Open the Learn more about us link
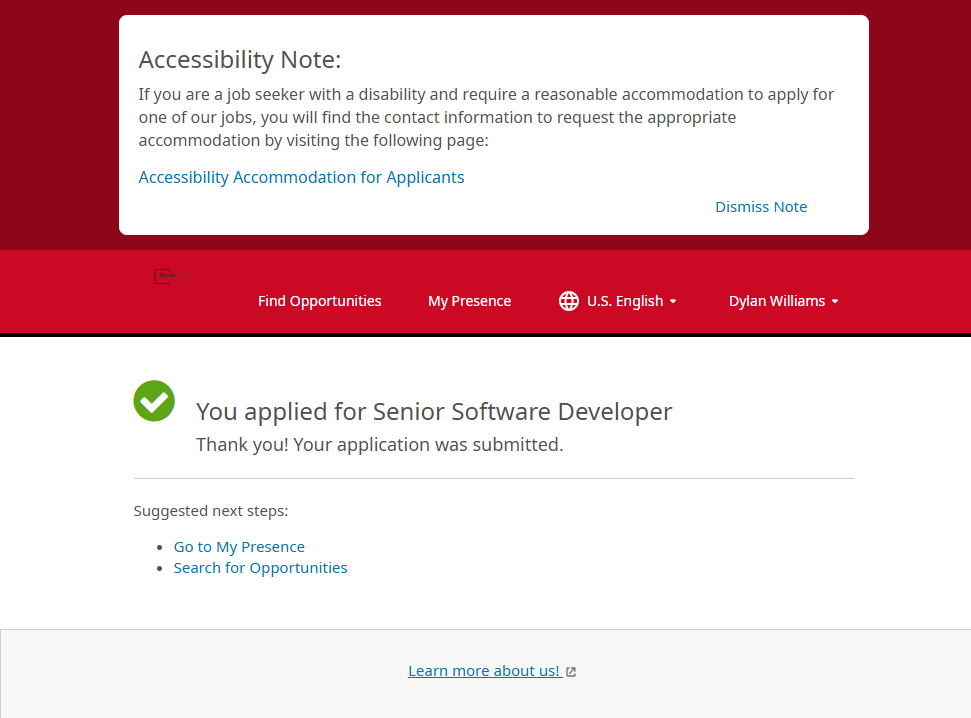 [484, 671]
